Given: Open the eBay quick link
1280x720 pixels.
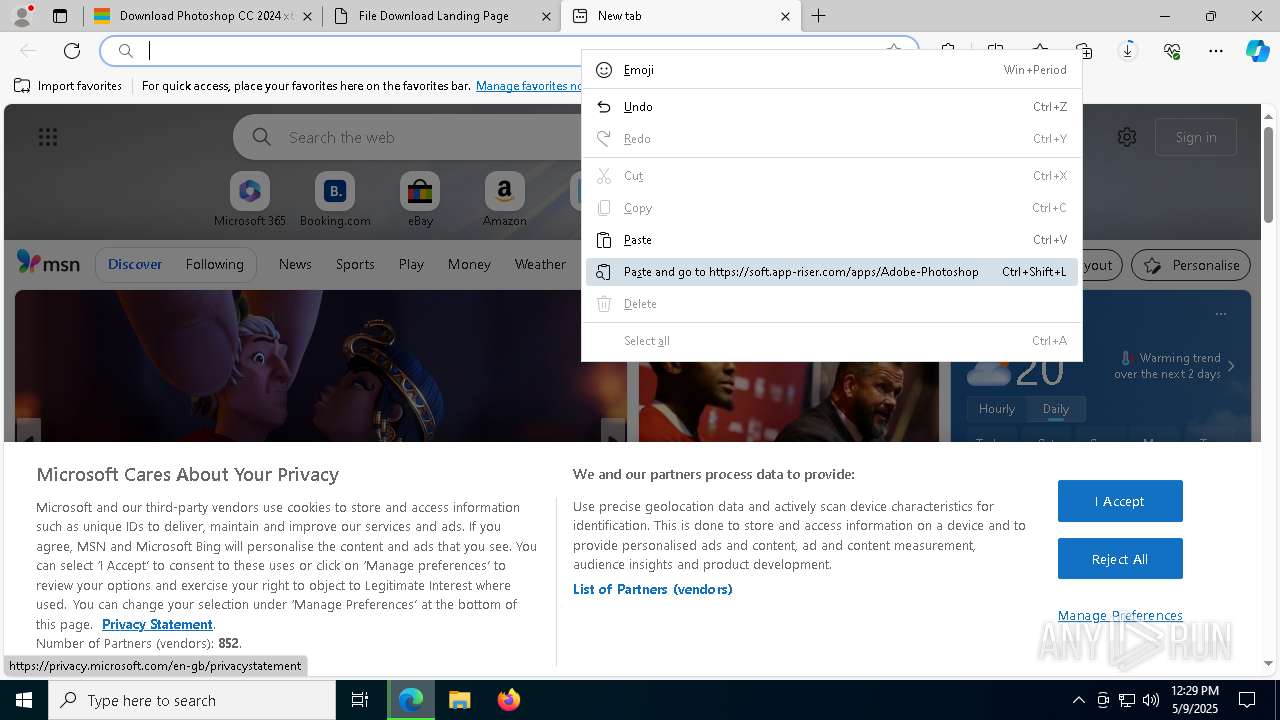Looking at the screenshot, I should pos(420,199).
